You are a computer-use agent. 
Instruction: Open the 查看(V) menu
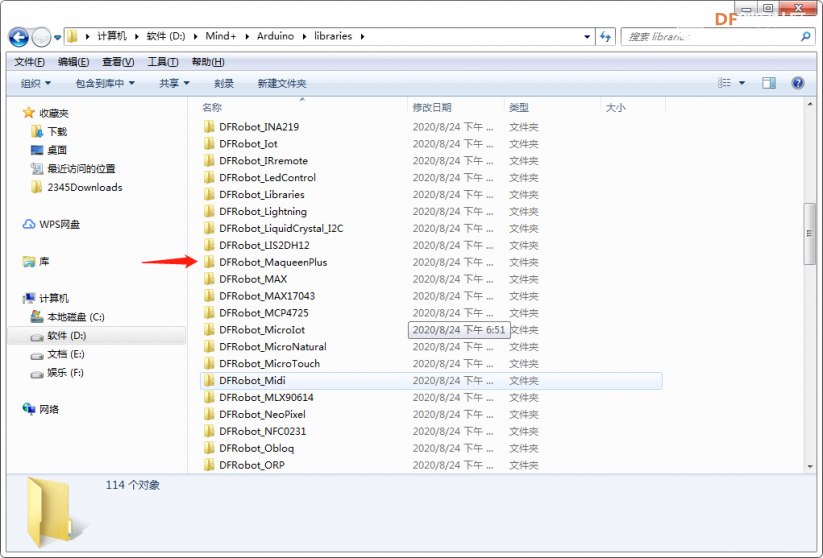[118, 62]
